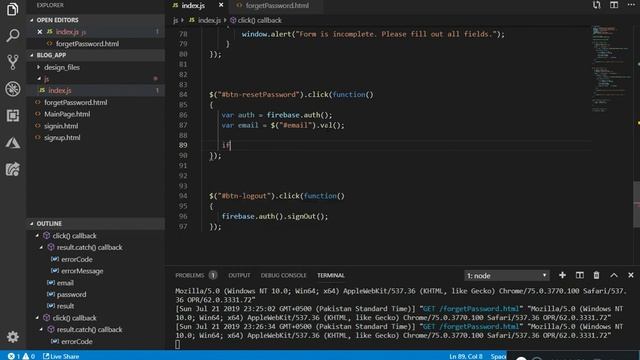Image resolution: width=640 pixels, height=360 pixels.
Task: Click the terminal input prompt
Action: (x=178, y=344)
